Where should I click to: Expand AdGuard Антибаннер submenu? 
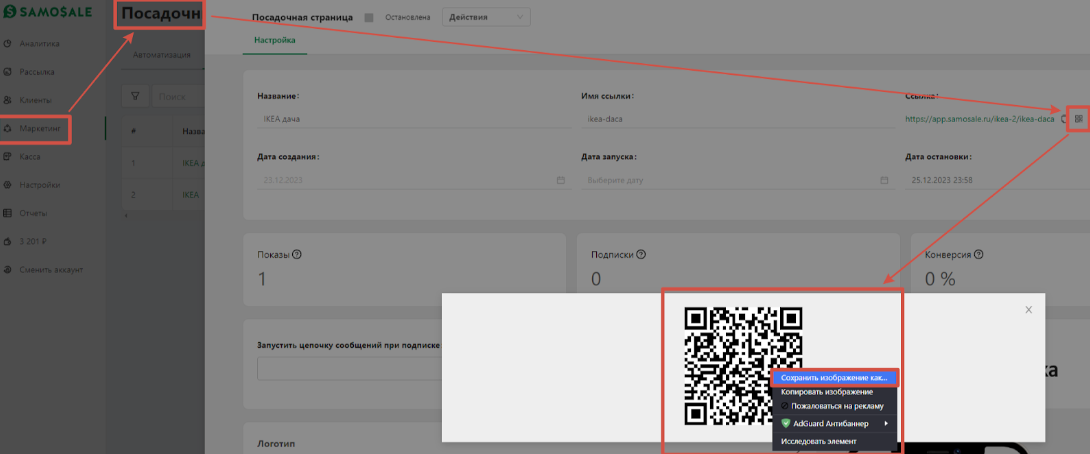[x=835, y=423]
